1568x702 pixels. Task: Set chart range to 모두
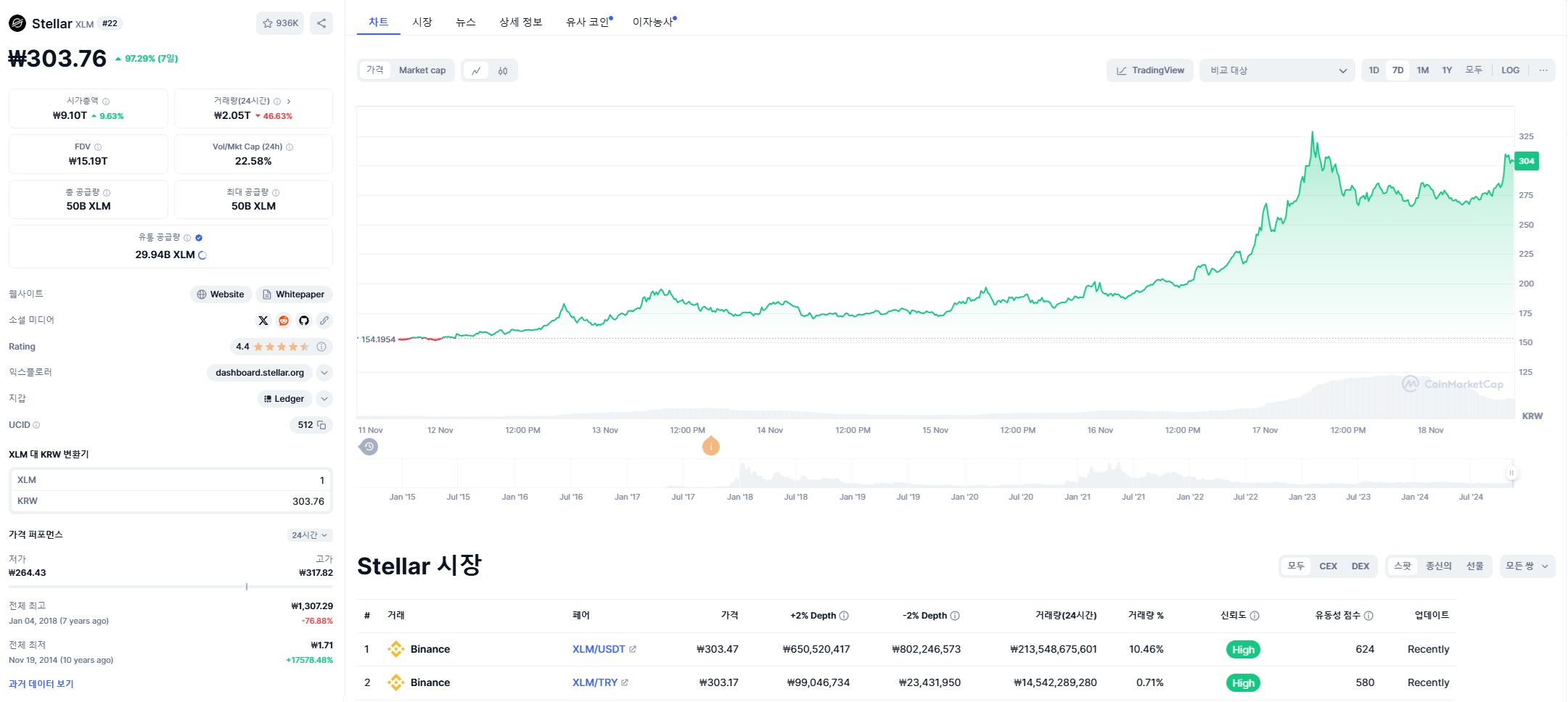(x=1473, y=70)
